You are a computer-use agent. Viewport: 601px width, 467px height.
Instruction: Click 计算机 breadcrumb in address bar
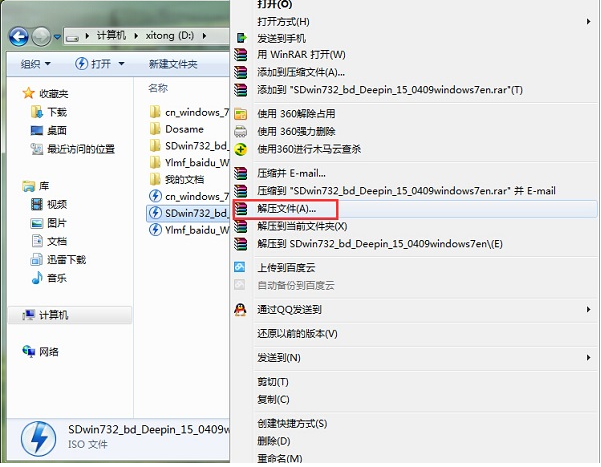[111, 36]
